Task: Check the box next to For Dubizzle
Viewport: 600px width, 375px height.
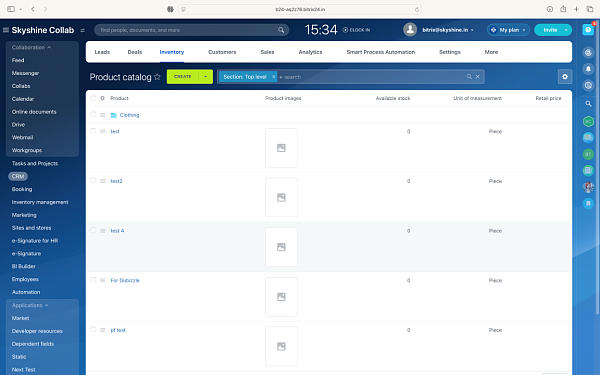Action: click(93, 280)
